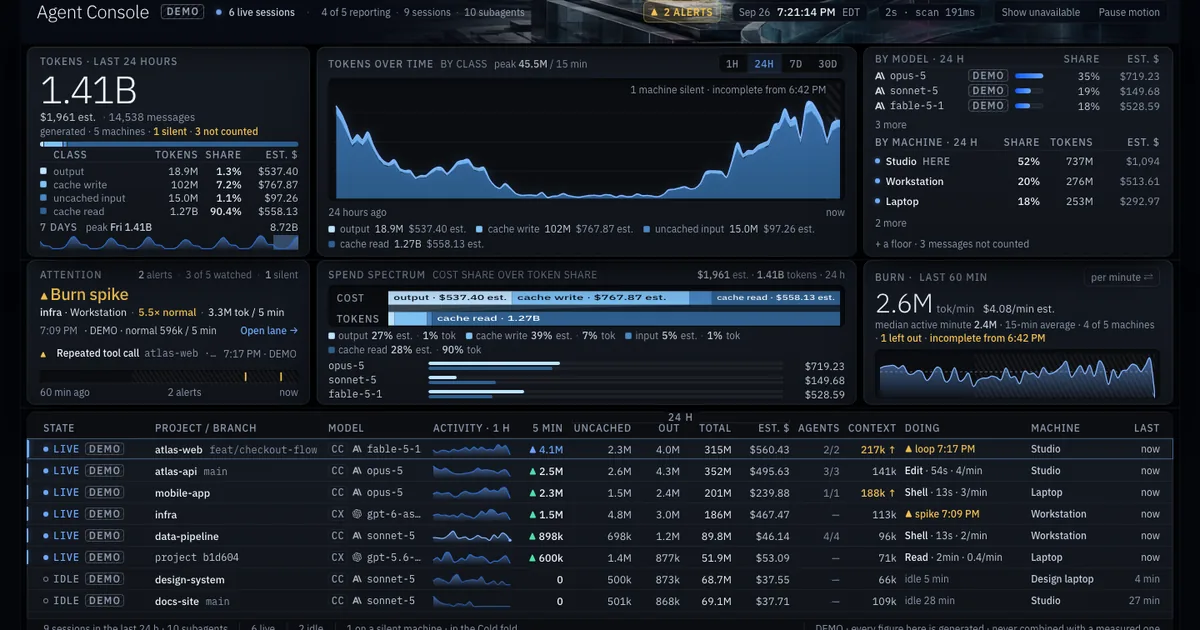Click the OpenAI logo in the infra row

(x=357, y=514)
